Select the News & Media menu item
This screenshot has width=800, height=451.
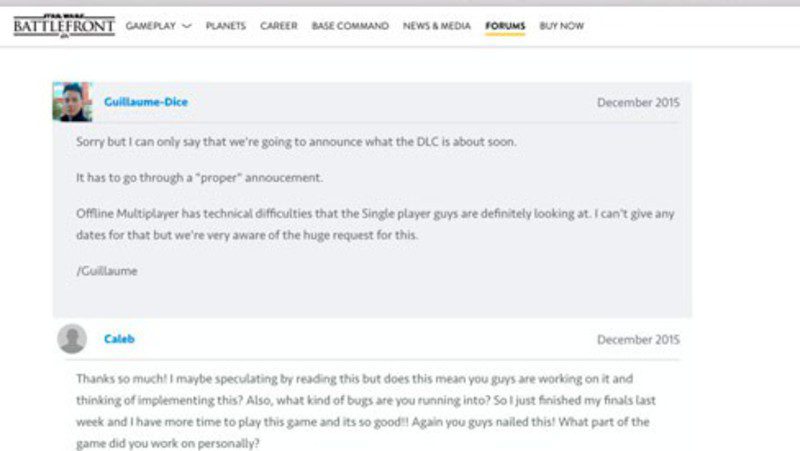(437, 26)
